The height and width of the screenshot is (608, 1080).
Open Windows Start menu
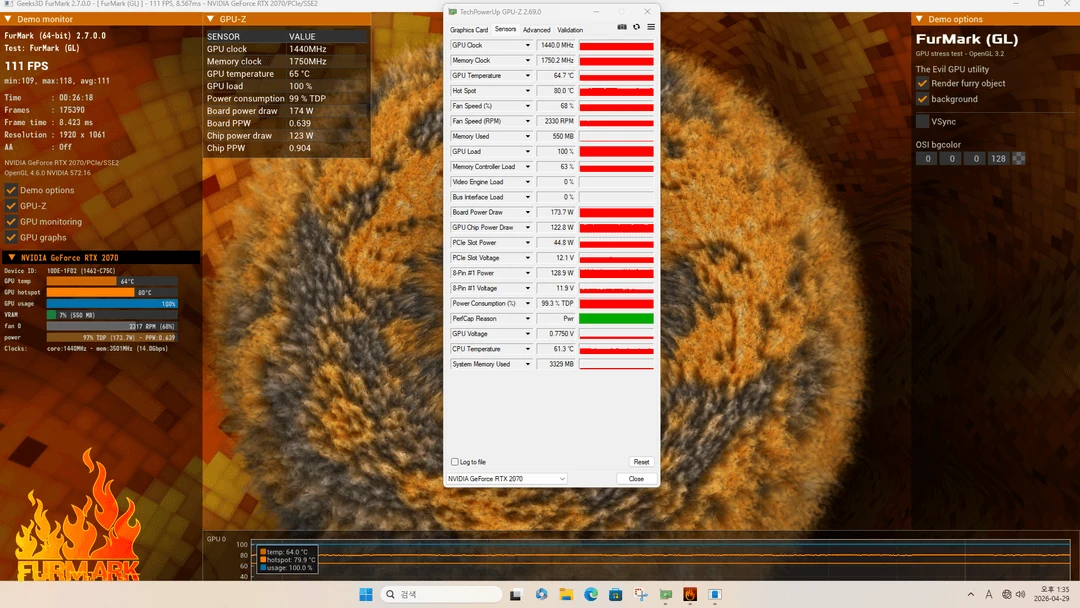(366, 594)
